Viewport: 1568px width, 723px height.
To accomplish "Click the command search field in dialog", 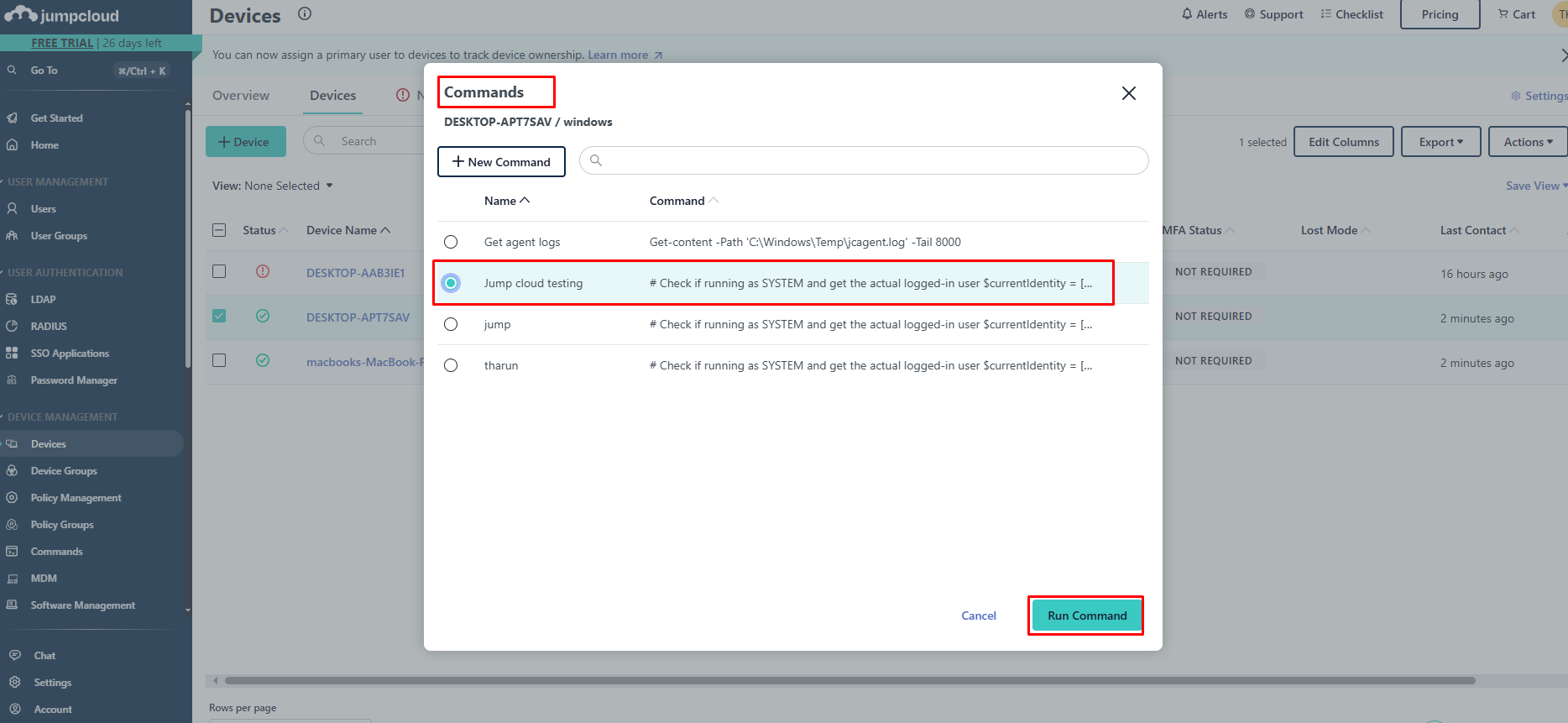I will pos(864,160).
